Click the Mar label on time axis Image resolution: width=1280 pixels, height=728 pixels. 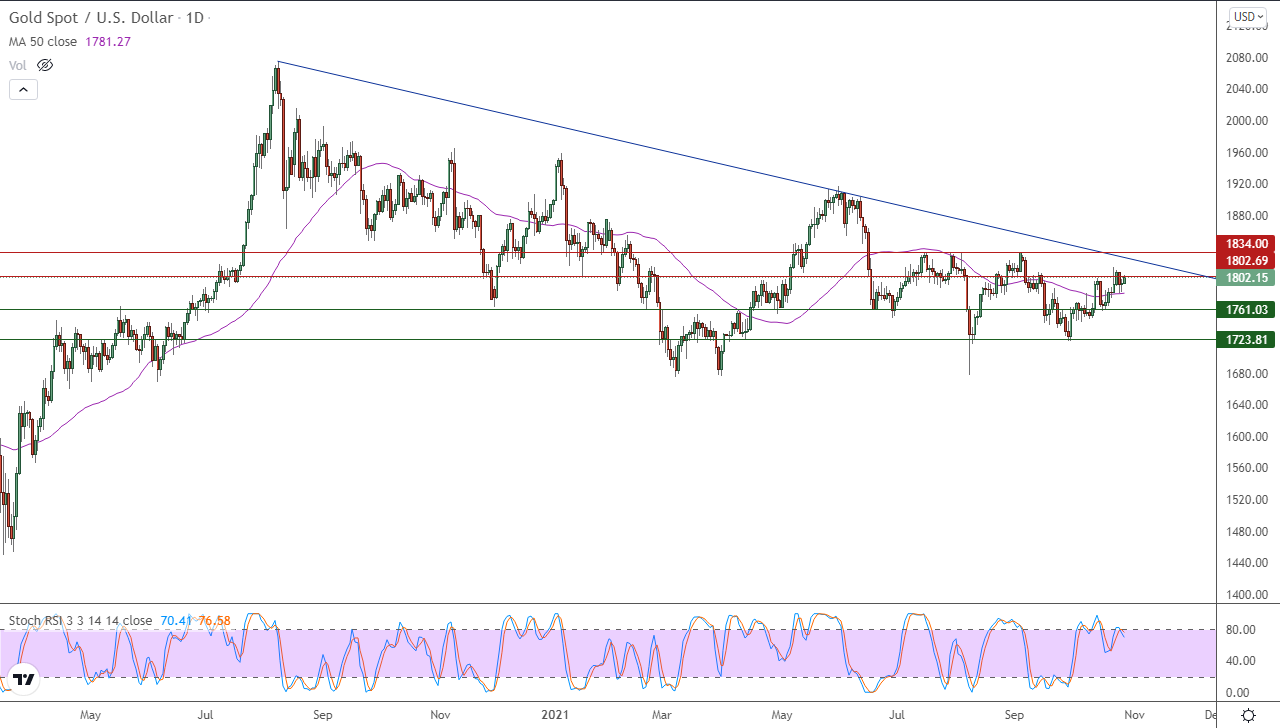click(x=661, y=715)
